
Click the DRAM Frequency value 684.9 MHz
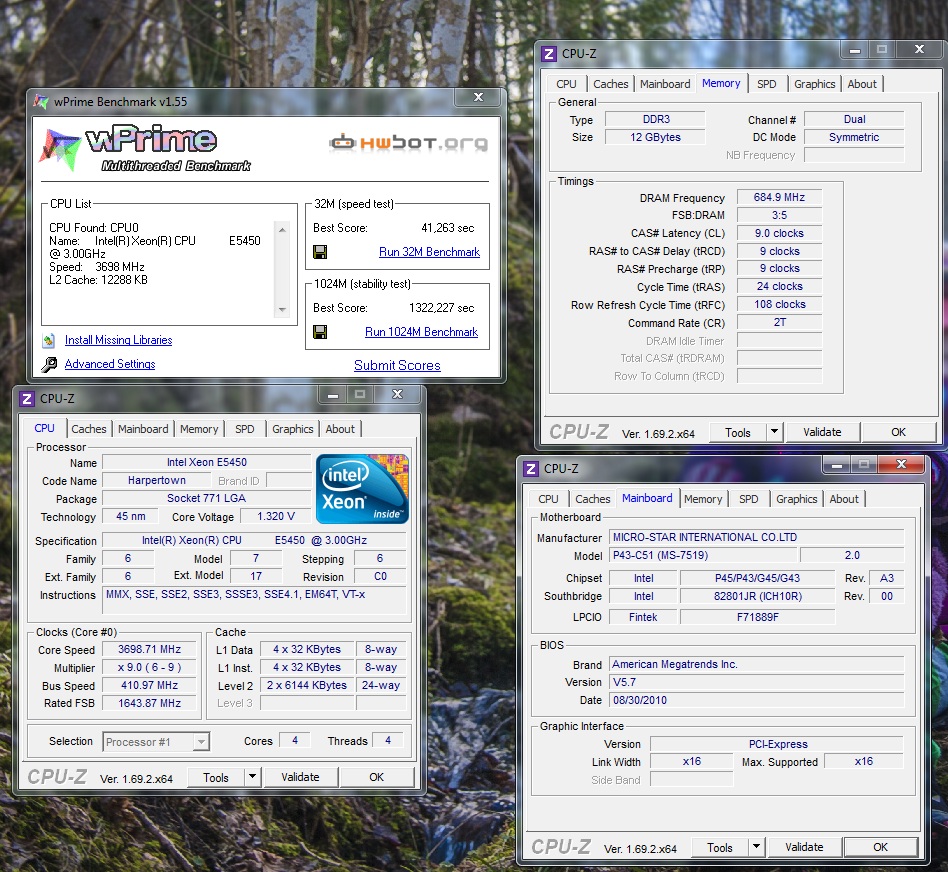(779, 197)
